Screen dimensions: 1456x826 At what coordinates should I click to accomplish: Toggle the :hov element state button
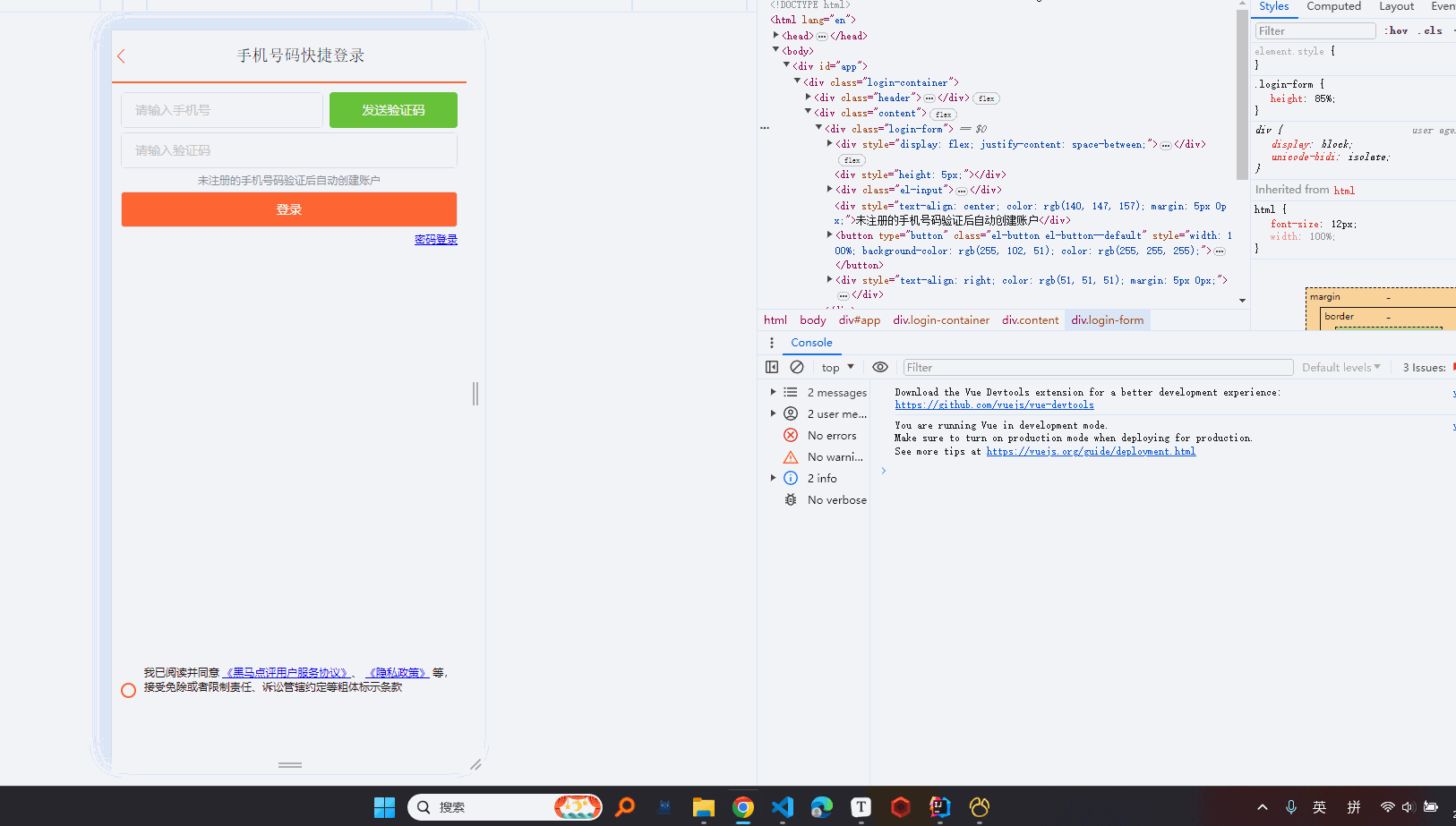coord(1396,30)
